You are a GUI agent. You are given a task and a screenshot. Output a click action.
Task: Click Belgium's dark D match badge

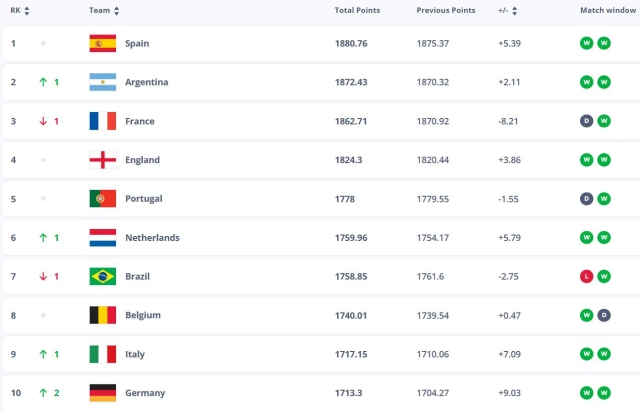tap(604, 315)
